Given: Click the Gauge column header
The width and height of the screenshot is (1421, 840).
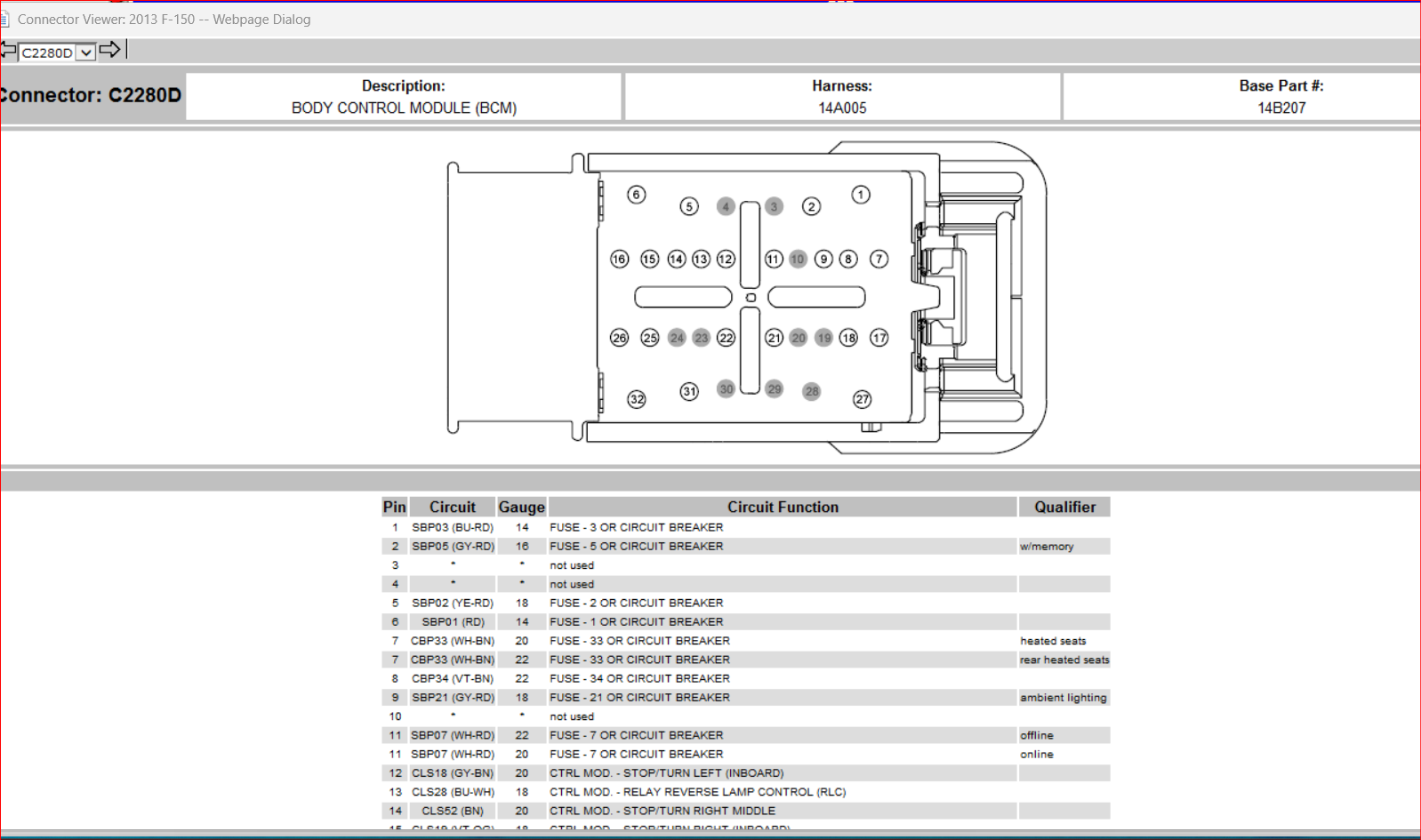Looking at the screenshot, I should [x=521, y=507].
